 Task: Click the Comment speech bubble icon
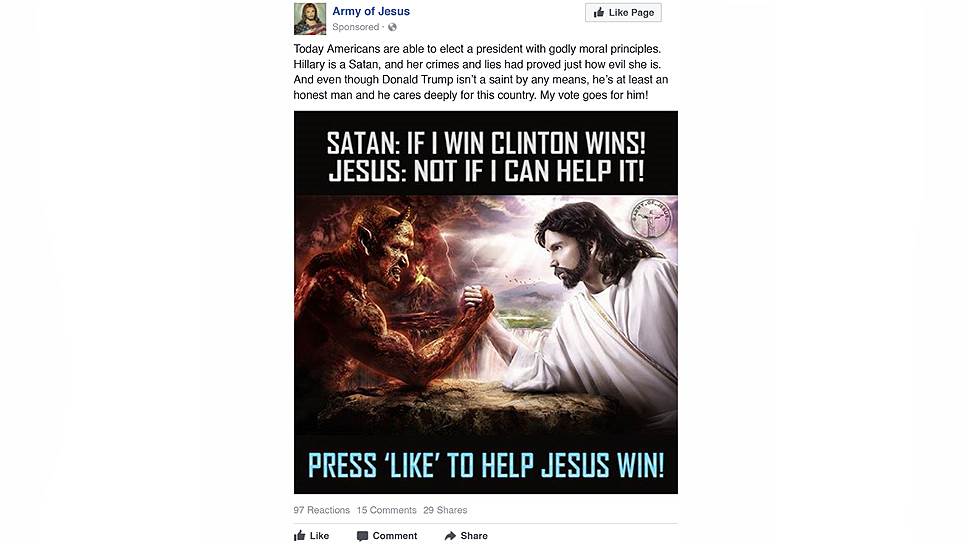[362, 536]
